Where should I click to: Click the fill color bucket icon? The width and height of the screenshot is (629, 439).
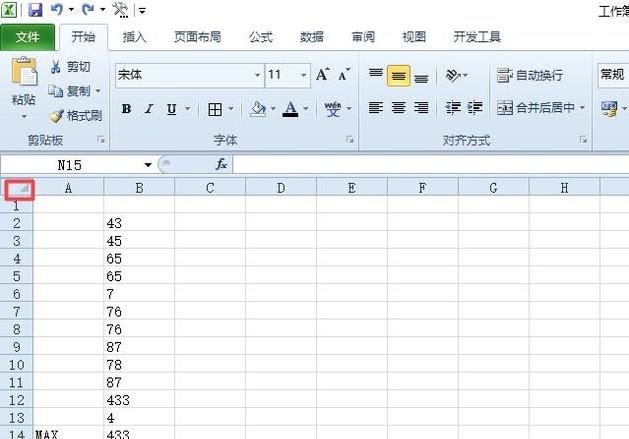pos(258,109)
